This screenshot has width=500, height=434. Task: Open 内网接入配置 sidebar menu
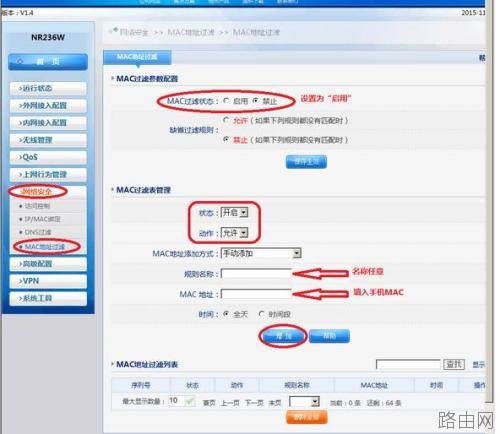(x=48, y=123)
